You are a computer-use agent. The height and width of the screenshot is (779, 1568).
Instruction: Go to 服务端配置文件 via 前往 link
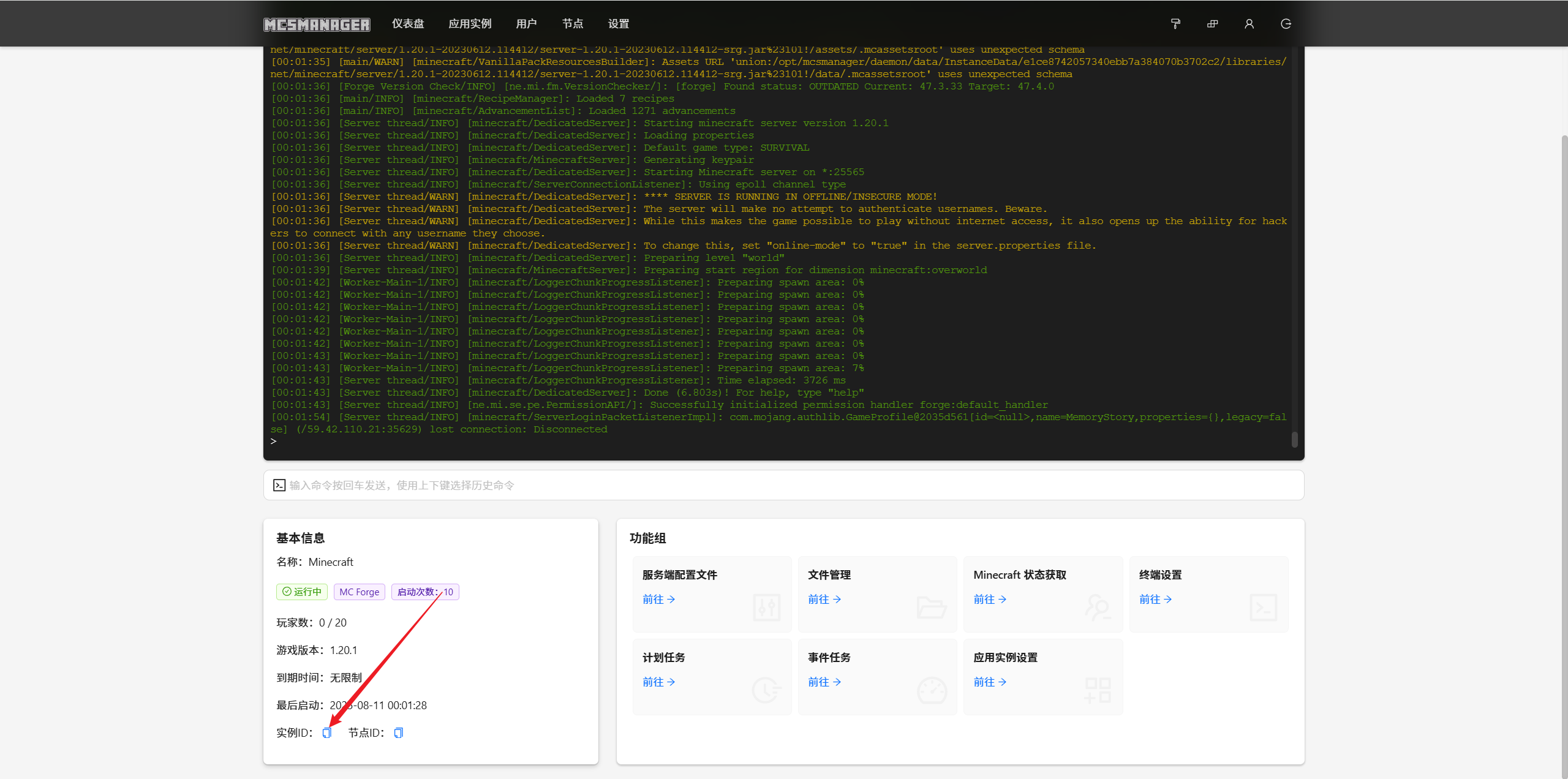coord(658,599)
